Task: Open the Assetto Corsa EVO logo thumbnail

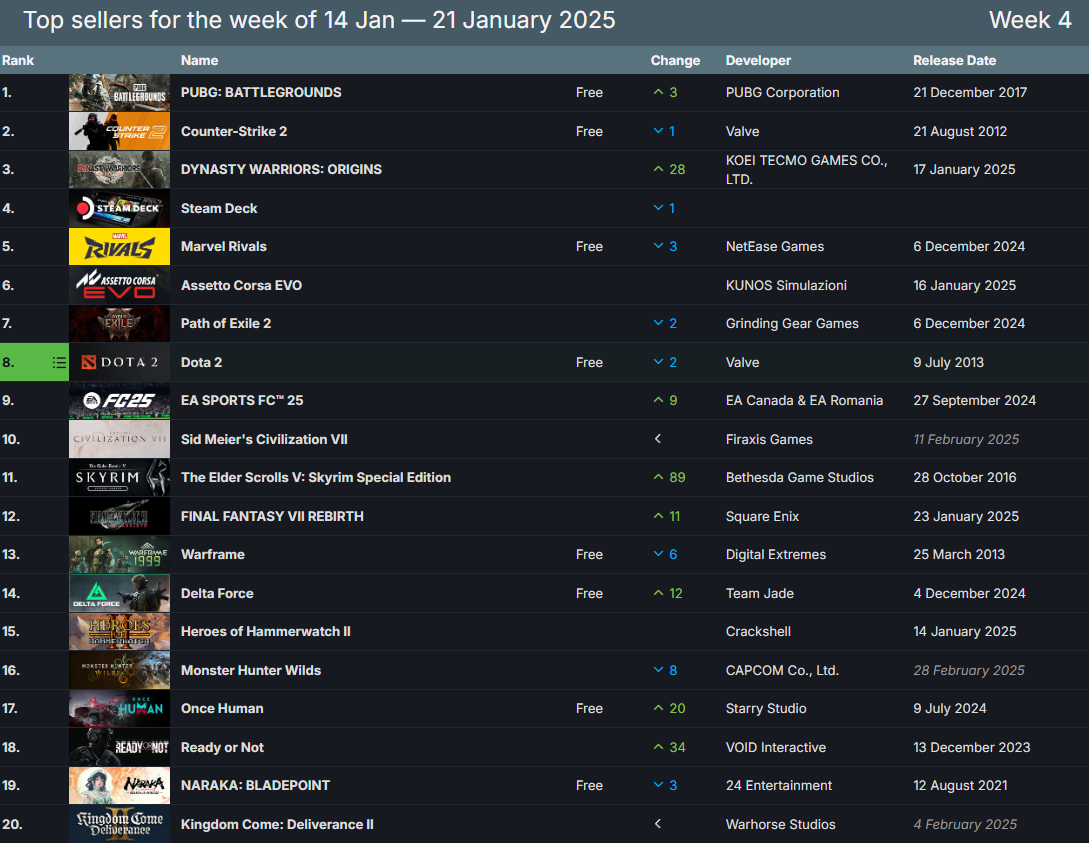Action: (119, 285)
